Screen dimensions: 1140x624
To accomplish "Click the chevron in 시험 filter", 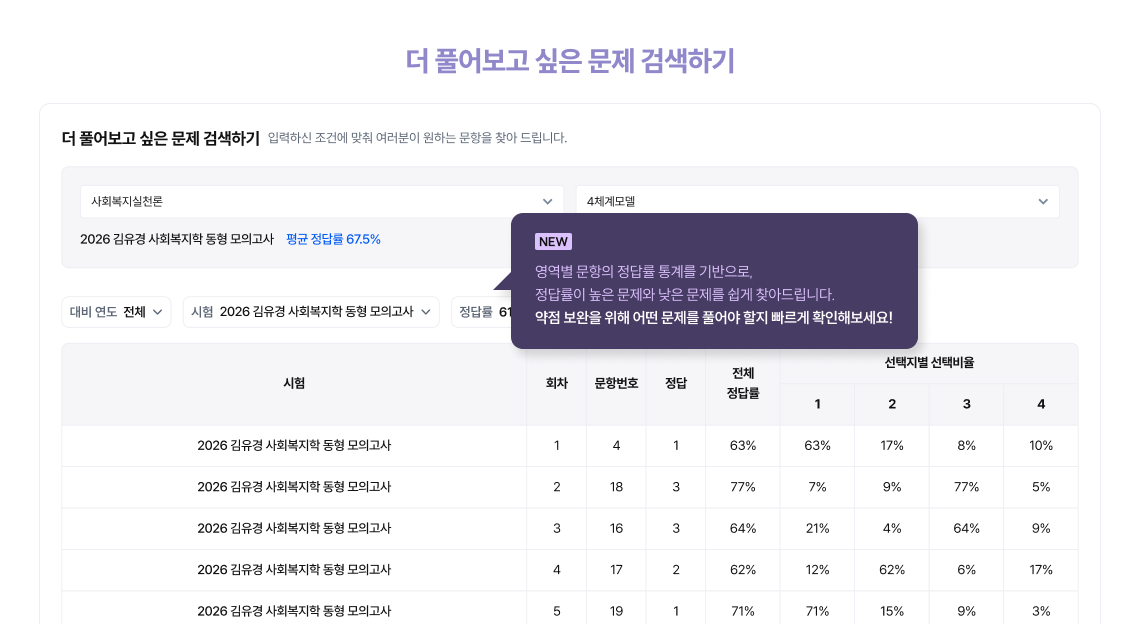I will tap(426, 312).
